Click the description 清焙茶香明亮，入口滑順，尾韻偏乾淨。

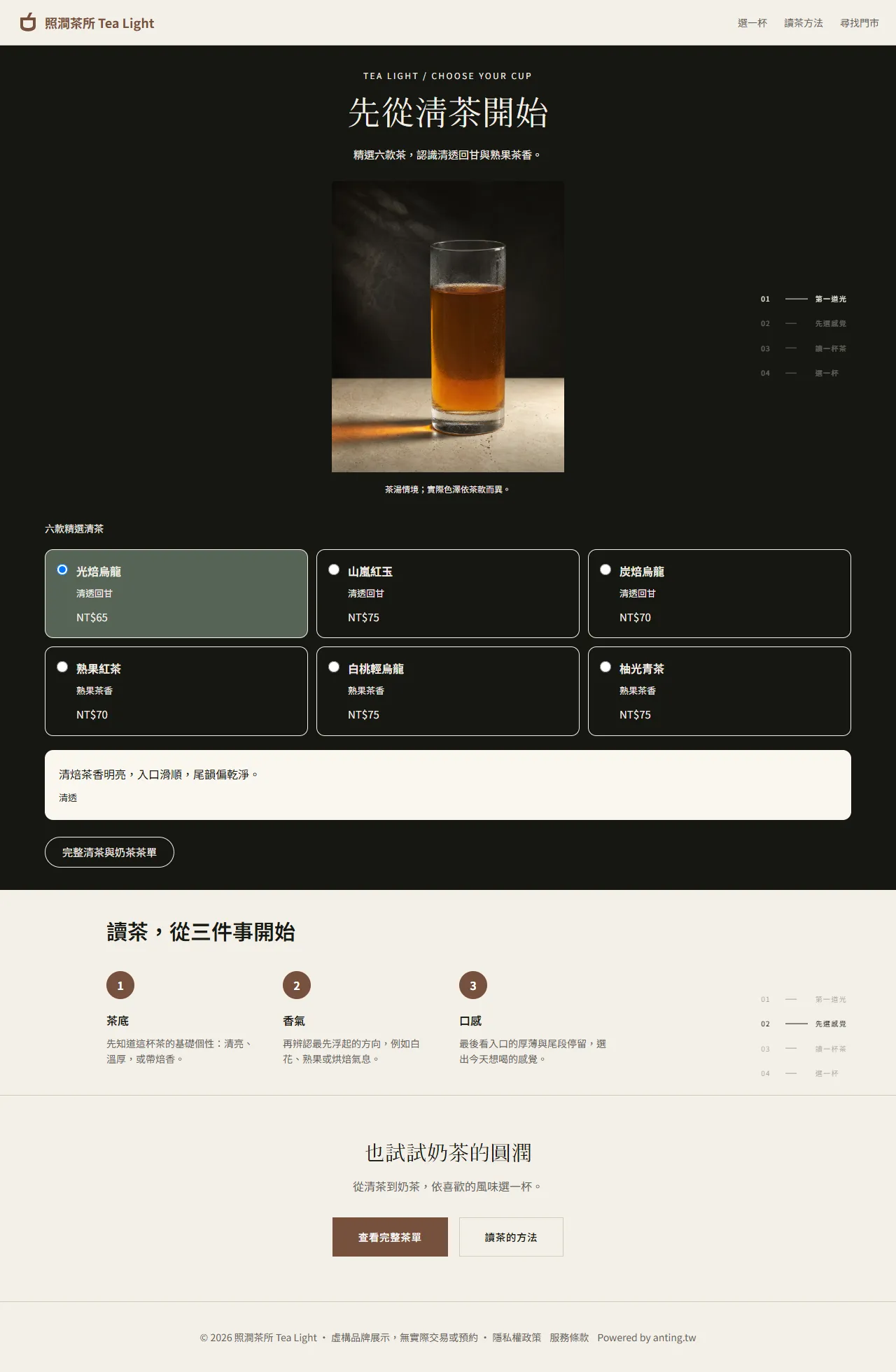tap(159, 775)
